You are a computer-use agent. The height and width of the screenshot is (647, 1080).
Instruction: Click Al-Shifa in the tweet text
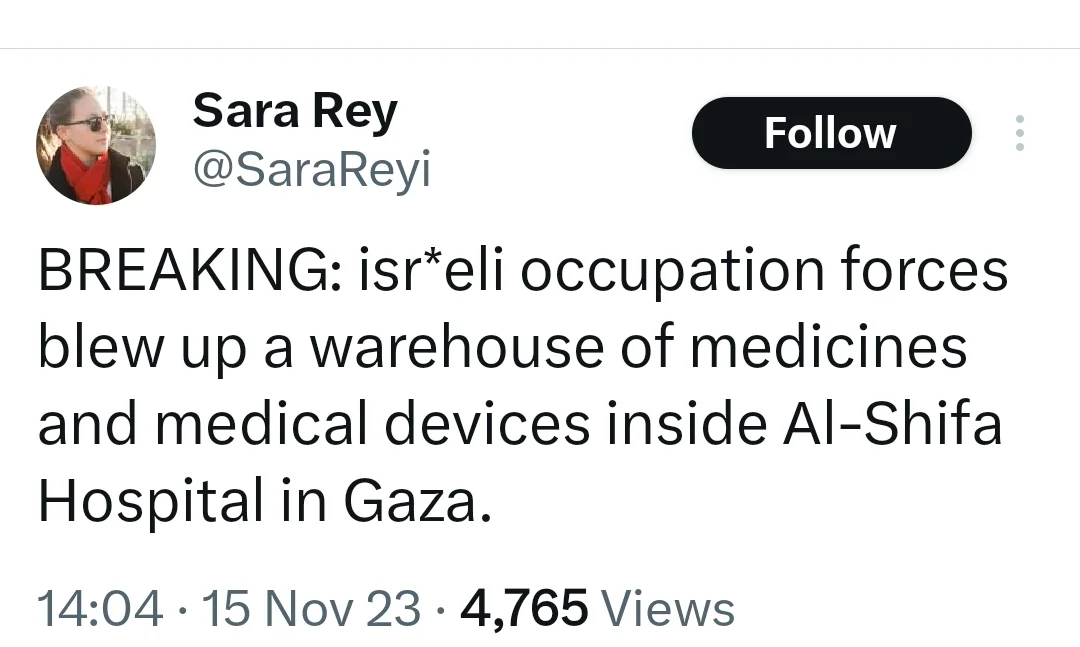click(892, 424)
